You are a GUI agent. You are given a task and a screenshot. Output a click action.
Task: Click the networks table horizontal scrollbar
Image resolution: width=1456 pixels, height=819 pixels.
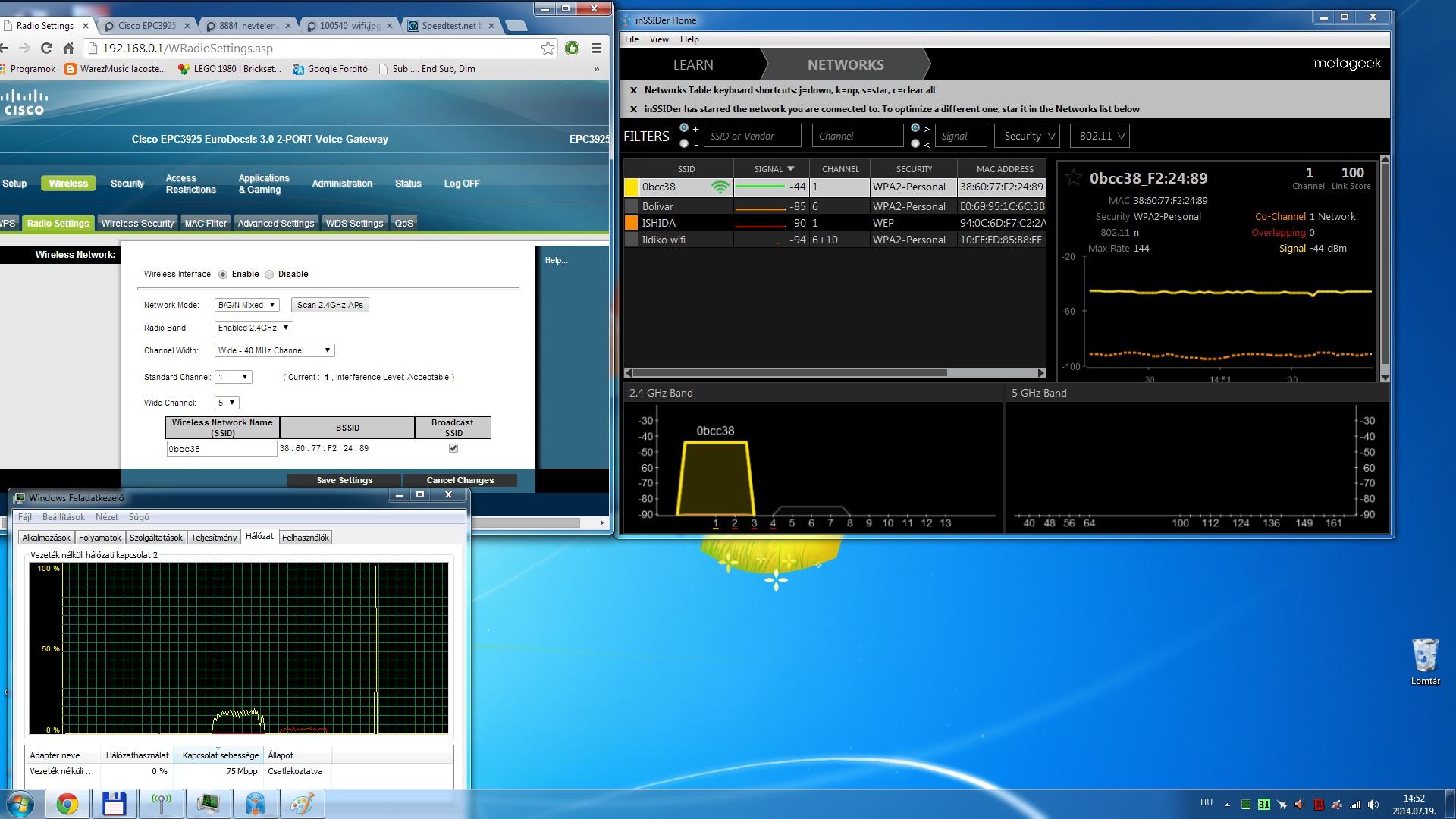click(x=789, y=372)
